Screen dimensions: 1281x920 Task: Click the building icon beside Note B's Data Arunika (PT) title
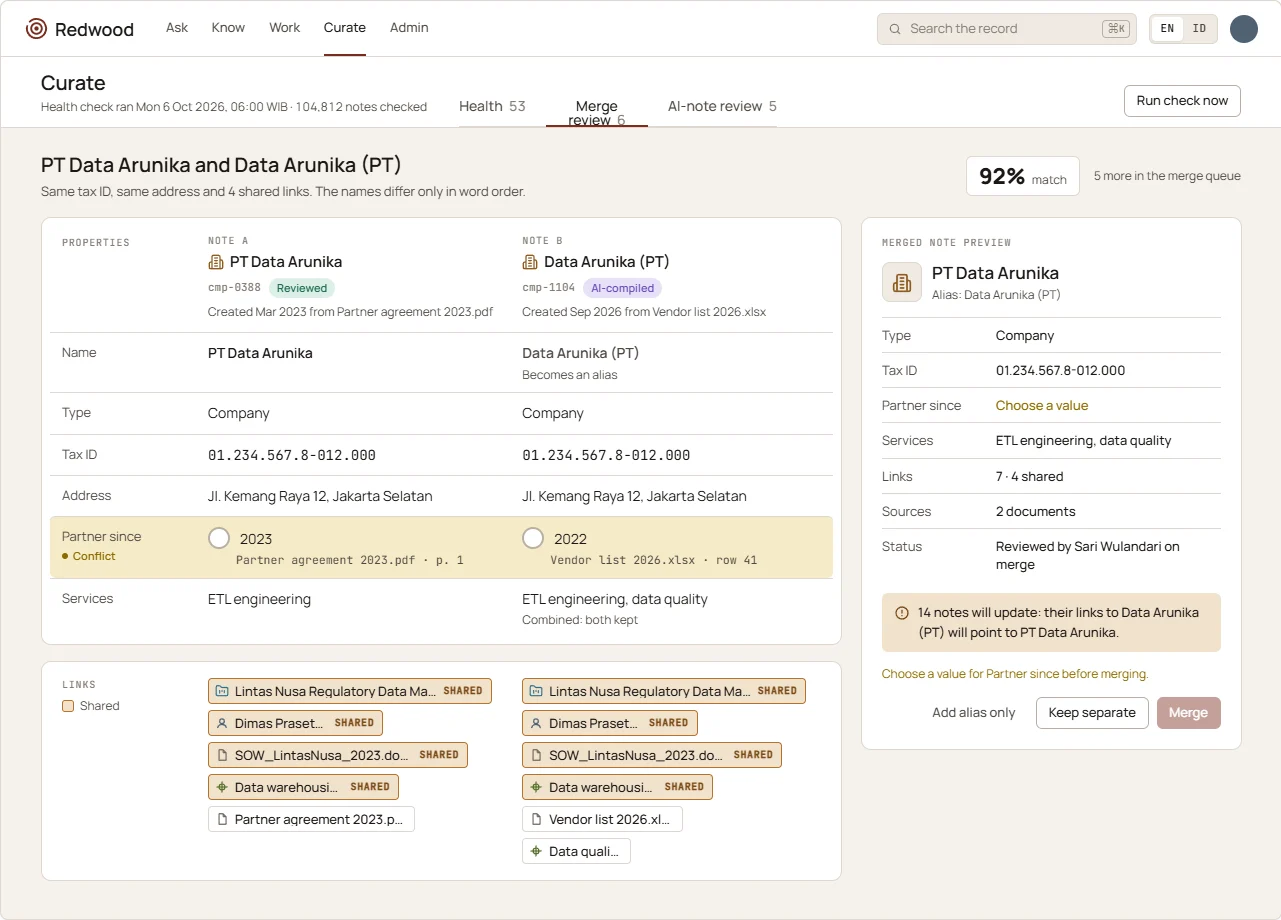pyautogui.click(x=530, y=262)
